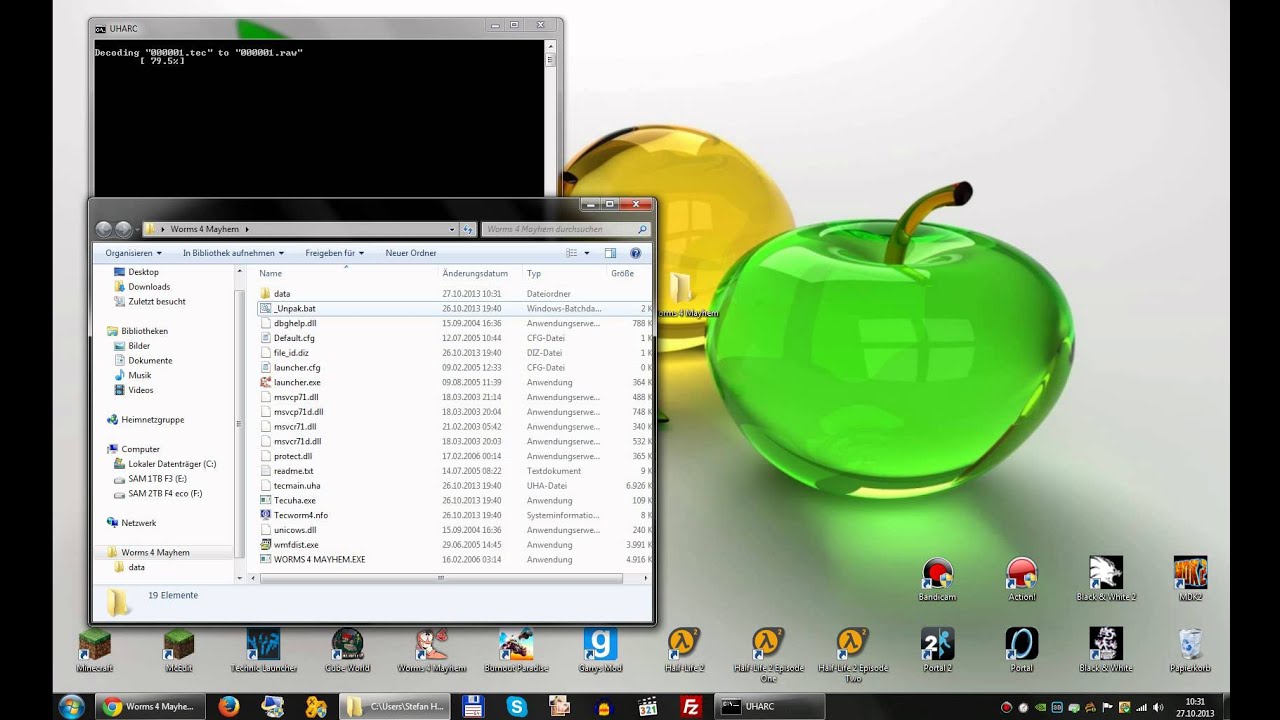Click the Explorer forward navigation button

(123, 229)
